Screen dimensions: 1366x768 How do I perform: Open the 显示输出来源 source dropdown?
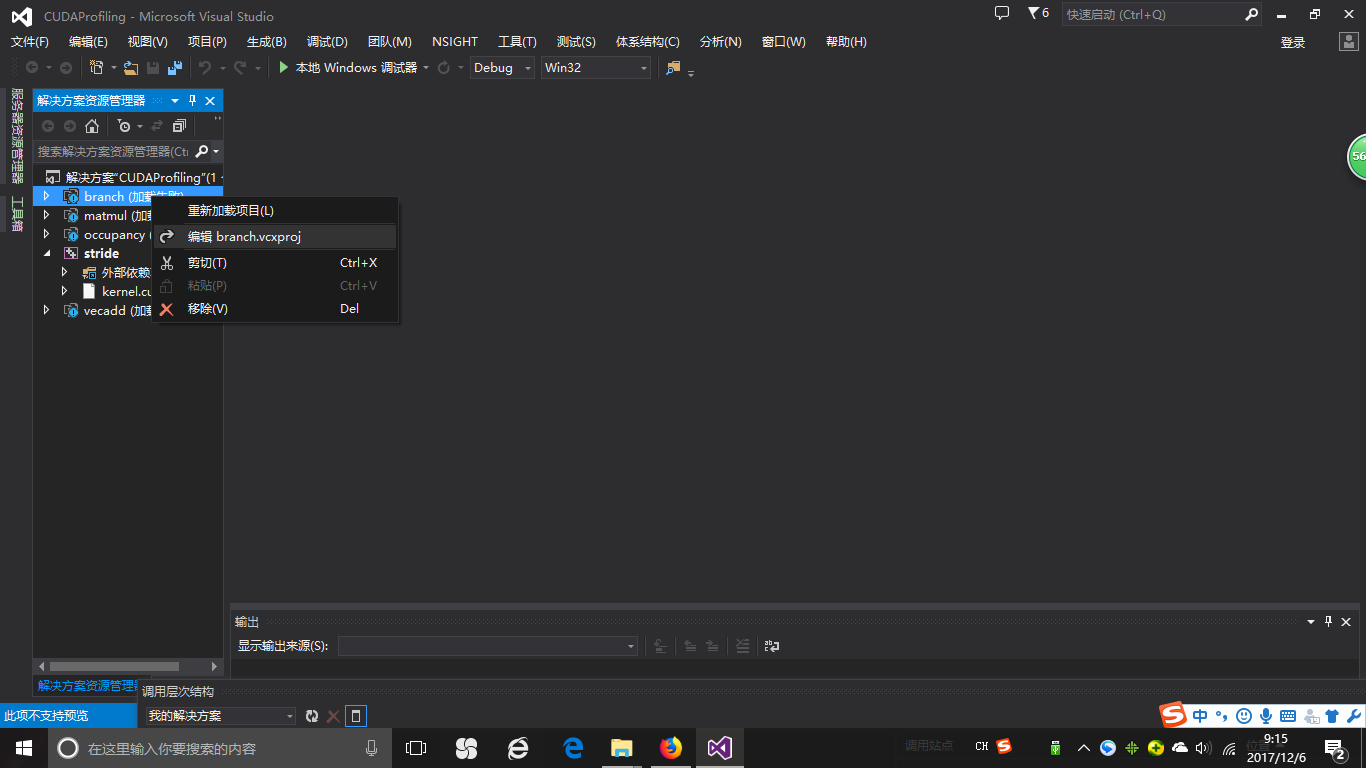[x=488, y=646]
